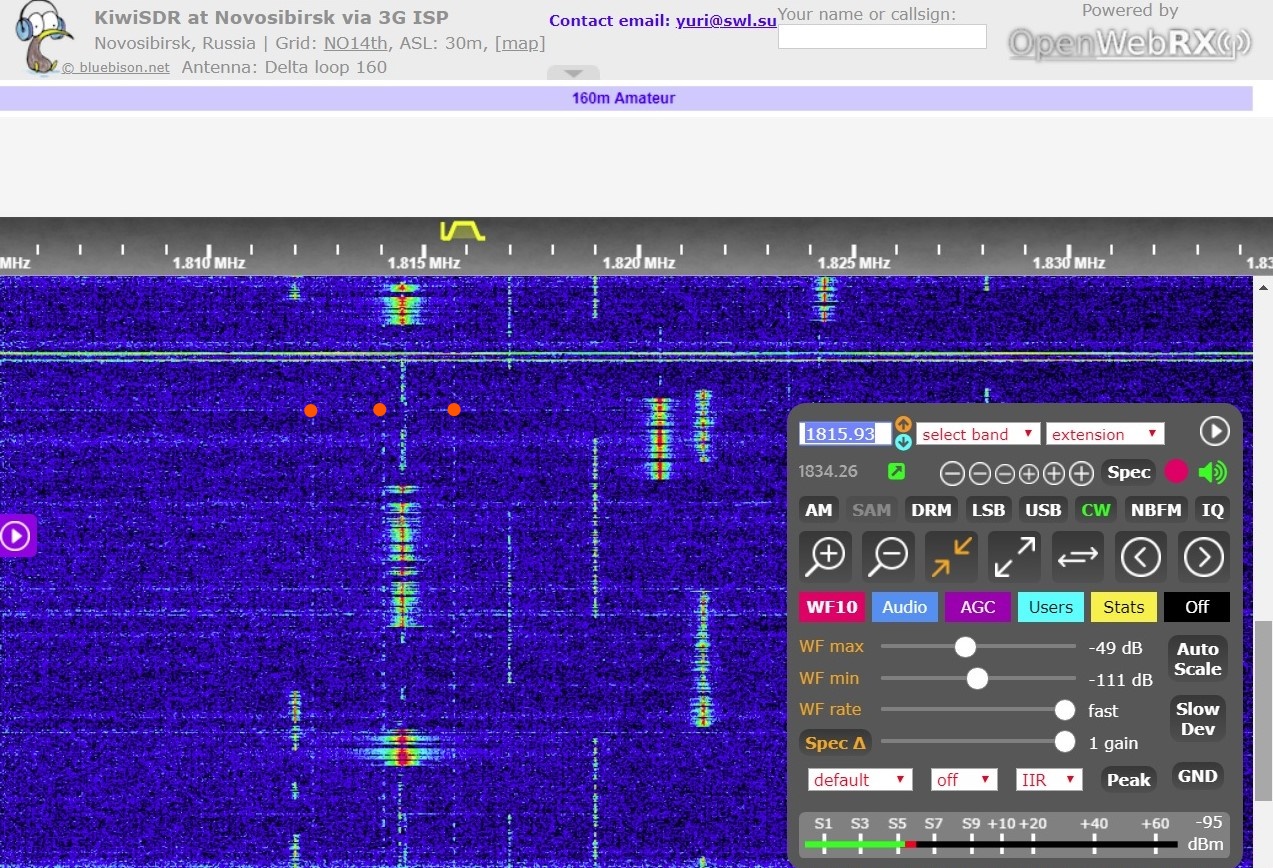The width and height of the screenshot is (1273, 868).
Task: Open the select band dropdown
Action: (978, 434)
